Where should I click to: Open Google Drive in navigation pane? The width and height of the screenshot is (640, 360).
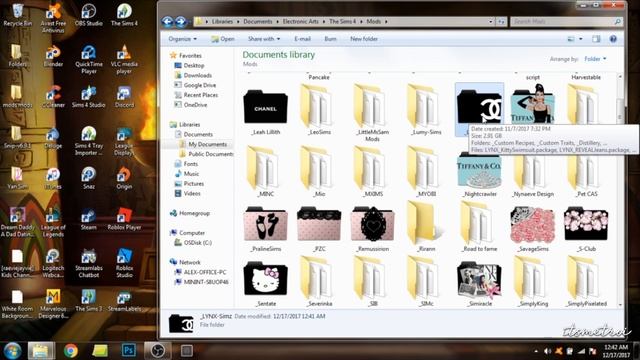tap(195, 85)
